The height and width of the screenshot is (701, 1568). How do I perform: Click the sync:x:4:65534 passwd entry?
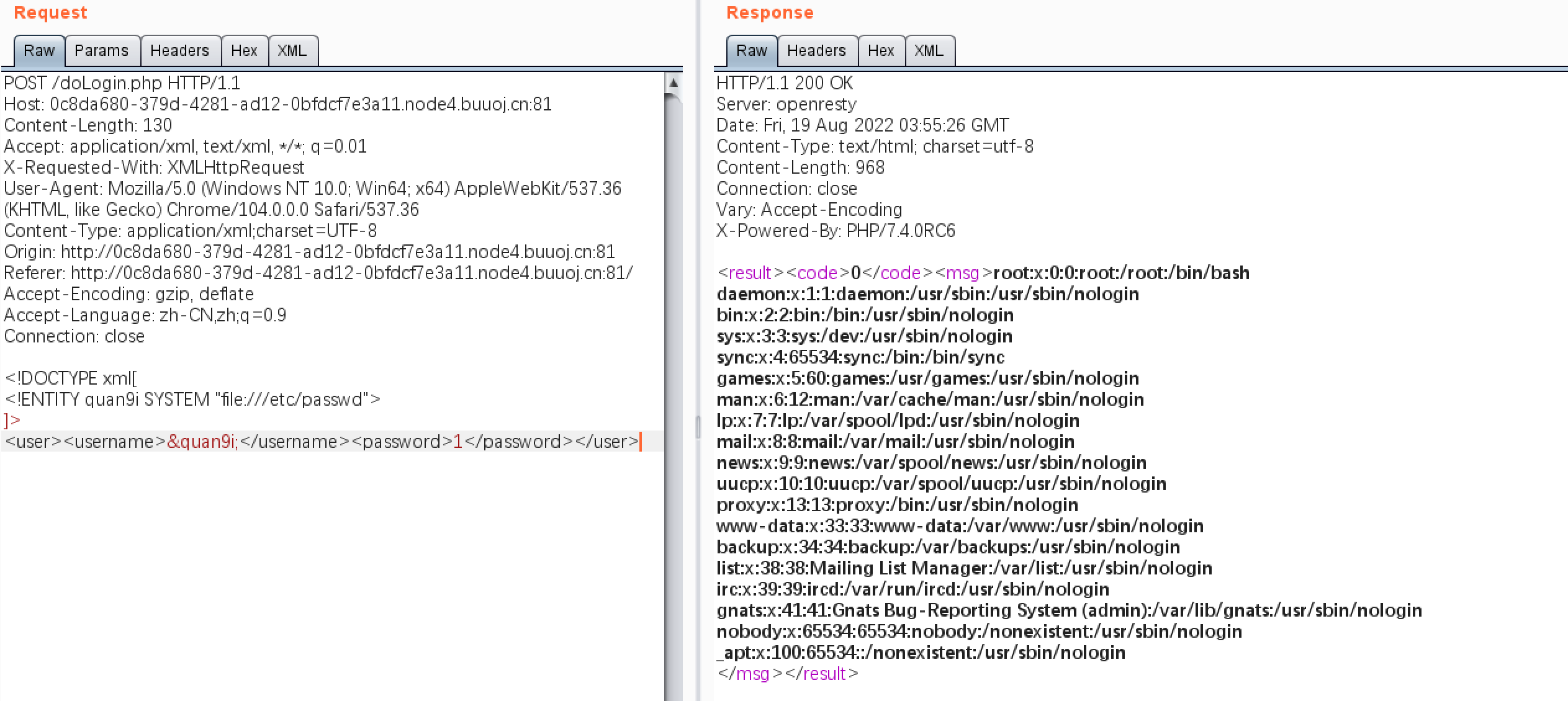click(860, 357)
